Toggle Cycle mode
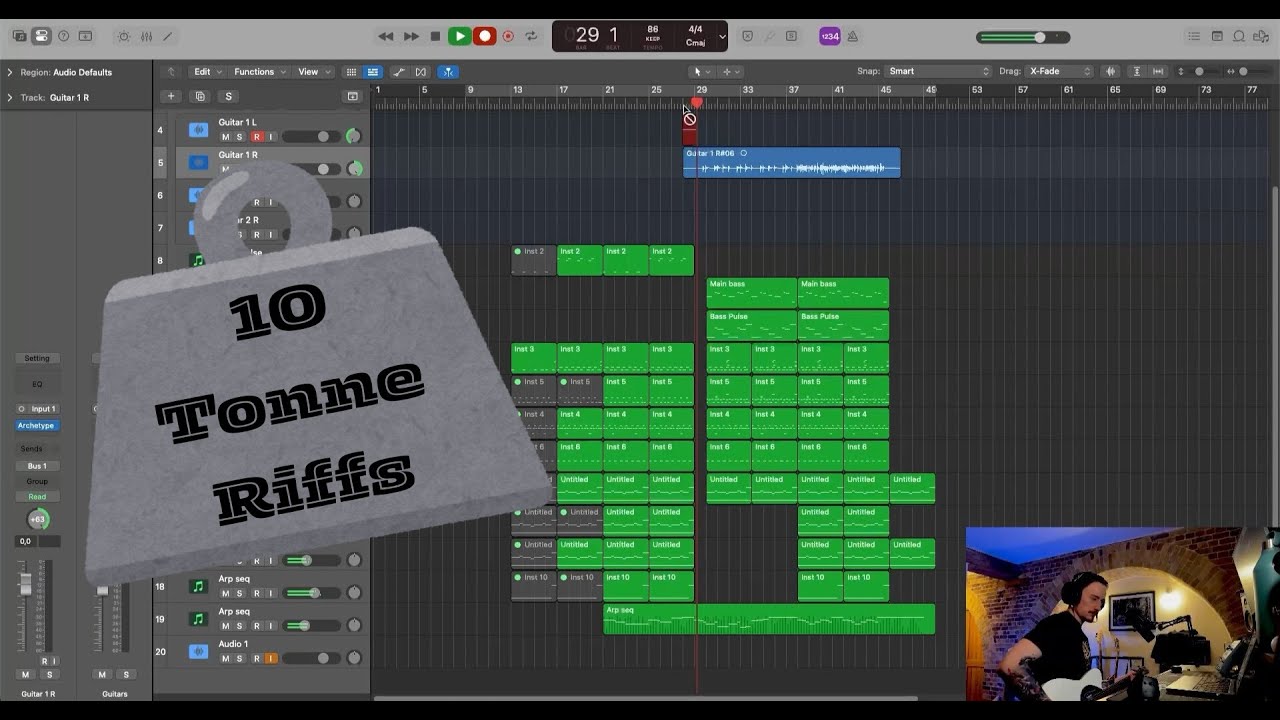 (x=531, y=36)
